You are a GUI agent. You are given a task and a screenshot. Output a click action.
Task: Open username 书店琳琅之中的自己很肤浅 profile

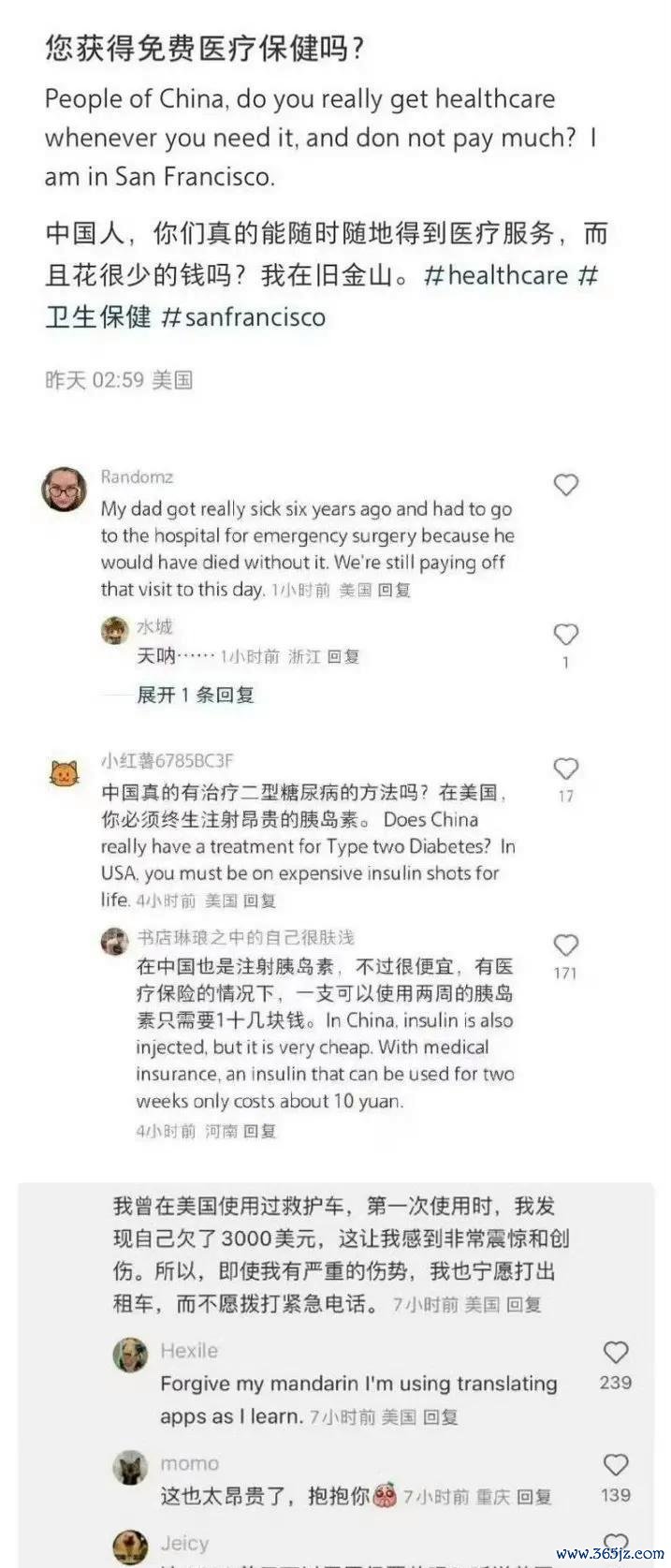coord(245,937)
